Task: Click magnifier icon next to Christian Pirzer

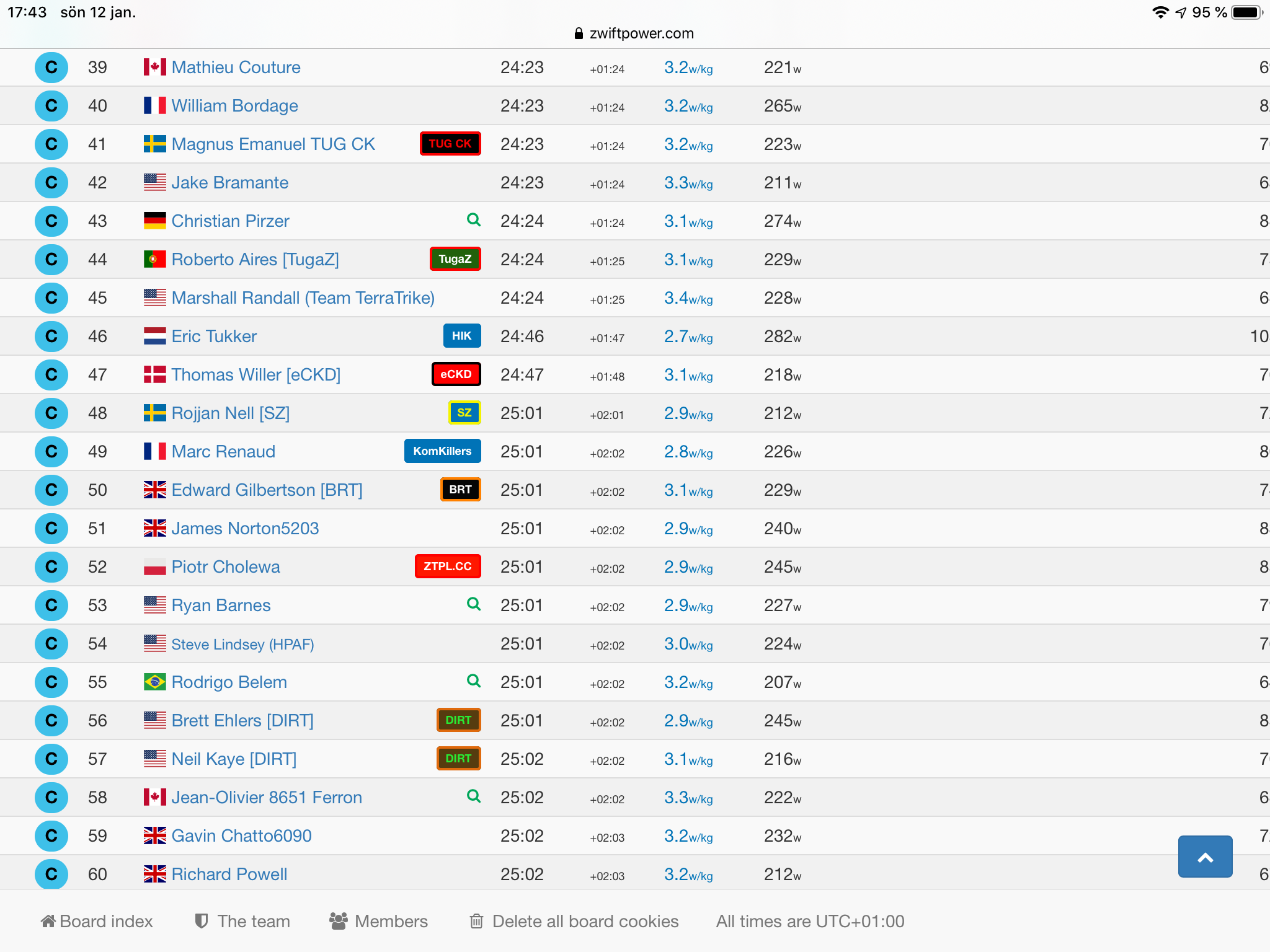Action: click(x=474, y=219)
